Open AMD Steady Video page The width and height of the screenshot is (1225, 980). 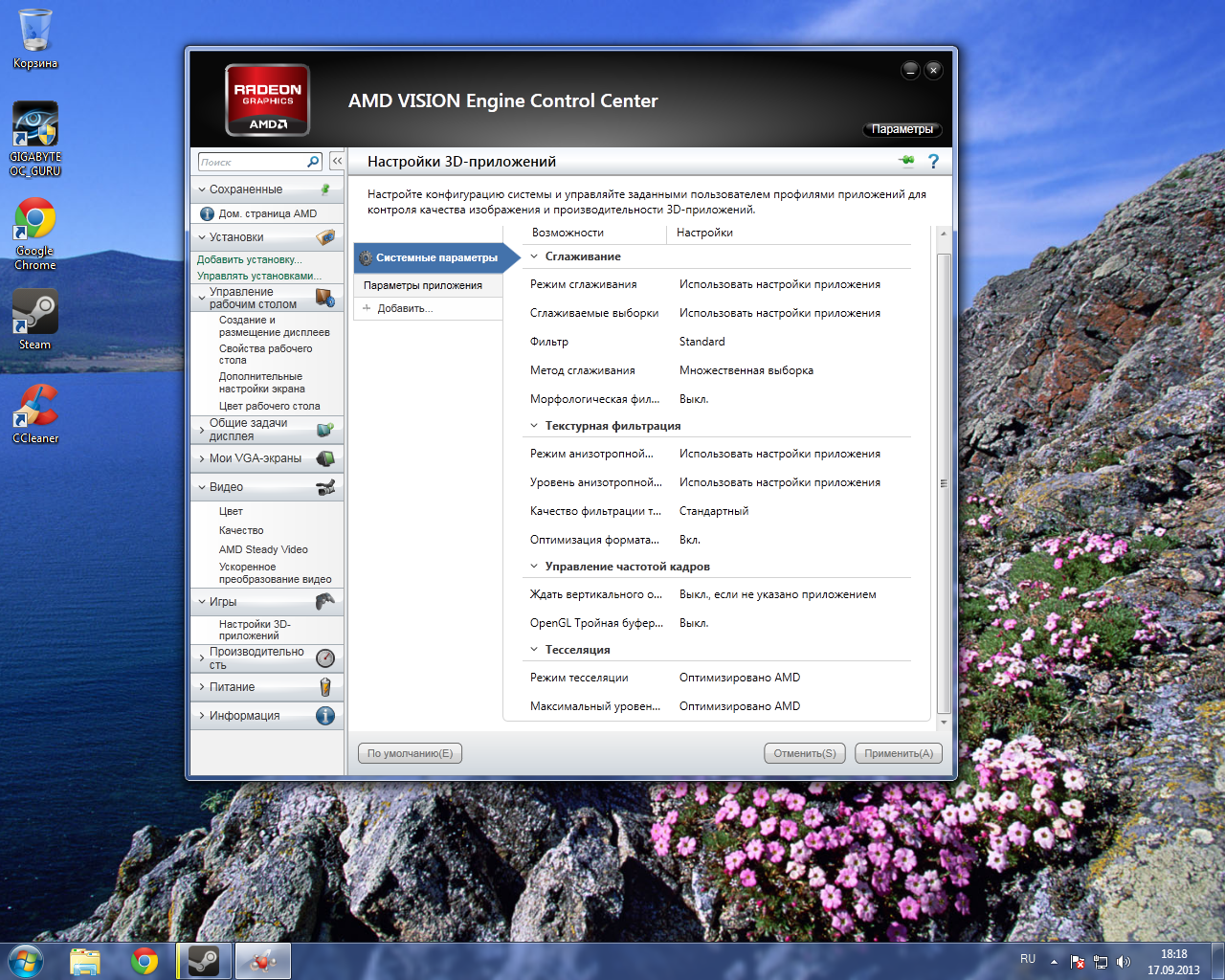263,549
